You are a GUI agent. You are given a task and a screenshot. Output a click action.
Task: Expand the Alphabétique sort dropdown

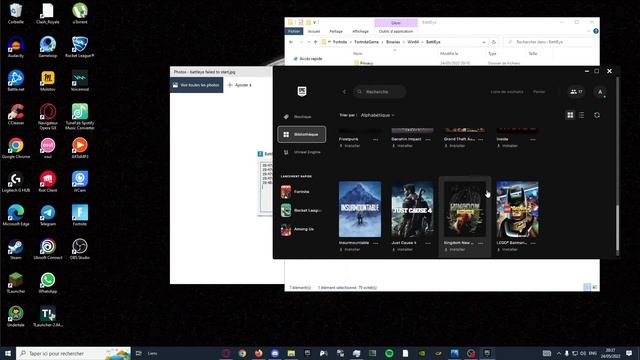(x=378, y=115)
